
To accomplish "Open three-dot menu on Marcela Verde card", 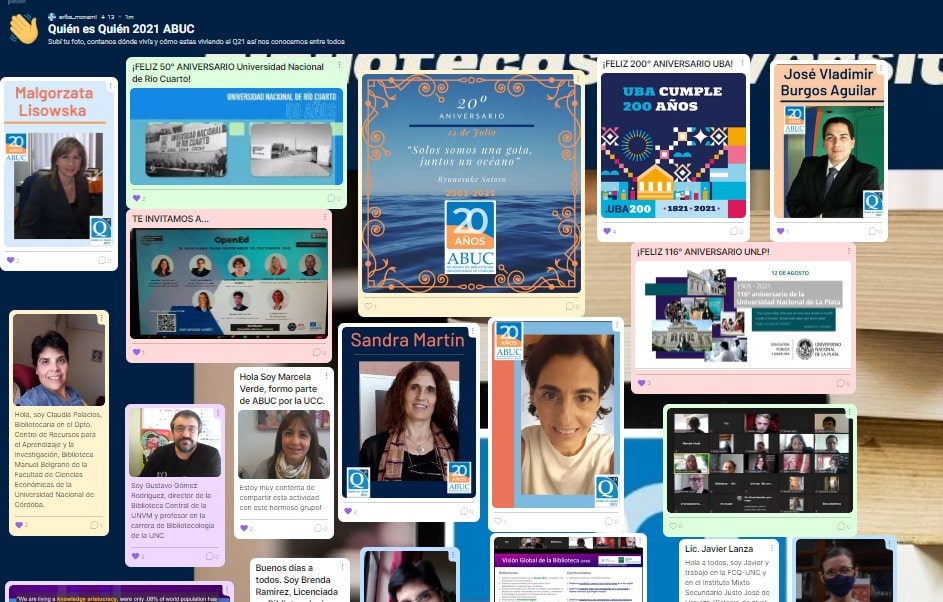I will pyautogui.click(x=327, y=376).
